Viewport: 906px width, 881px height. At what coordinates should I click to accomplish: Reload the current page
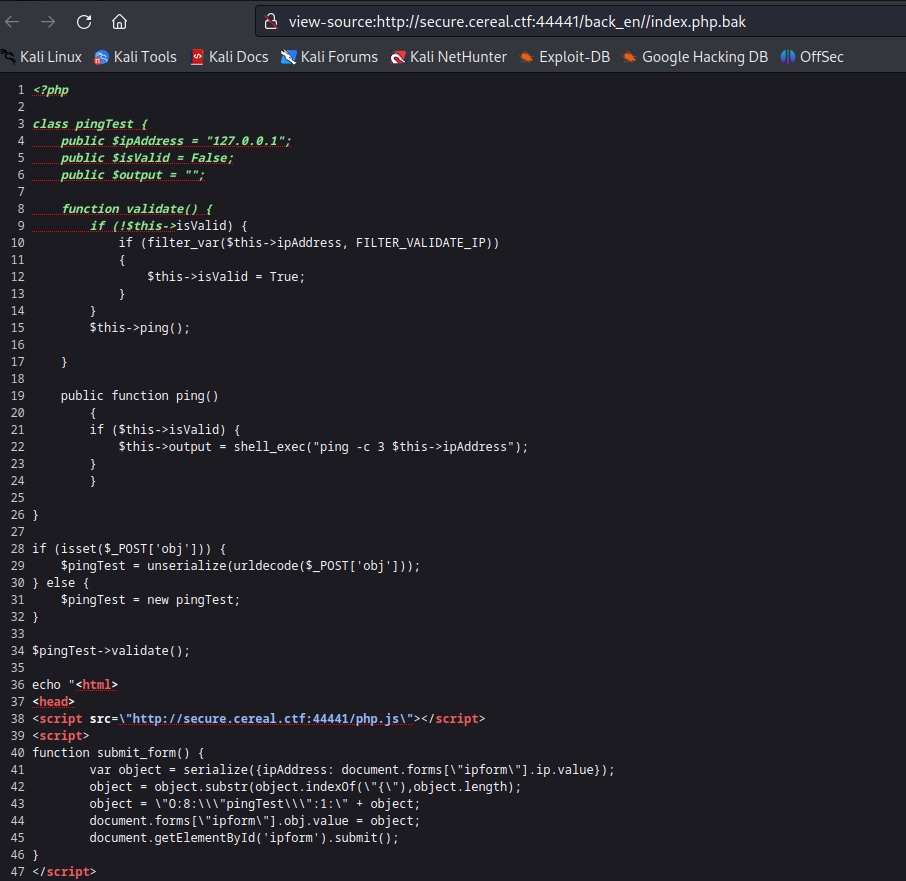pyautogui.click(x=84, y=22)
